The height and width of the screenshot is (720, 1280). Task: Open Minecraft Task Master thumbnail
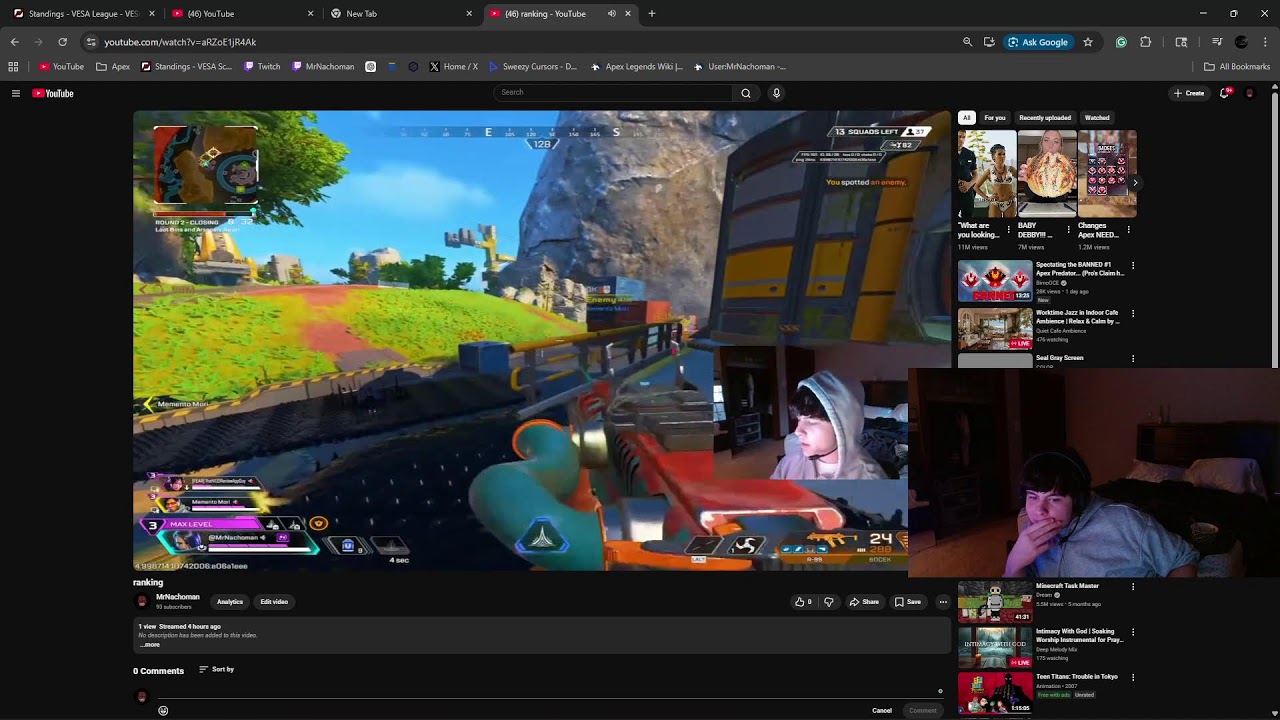click(995, 602)
